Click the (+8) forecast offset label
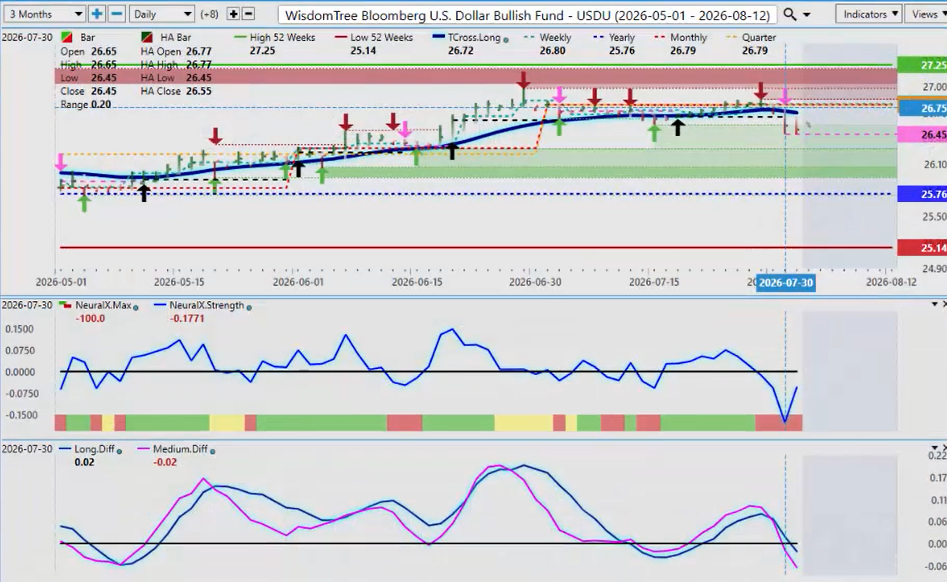This screenshot has height=582, width=947. click(209, 14)
